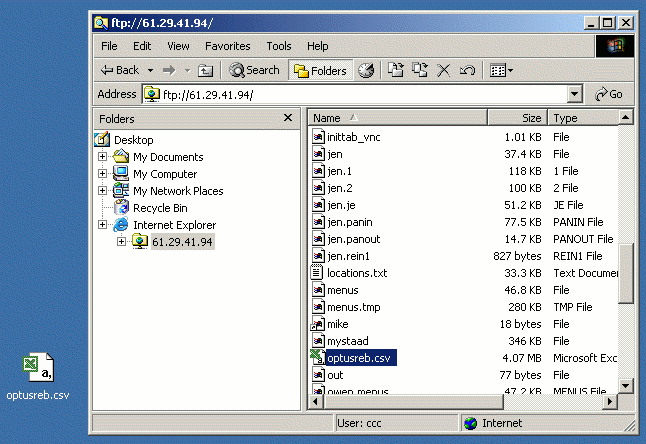
Task: Open the Favorites menu
Action: pyautogui.click(x=227, y=46)
